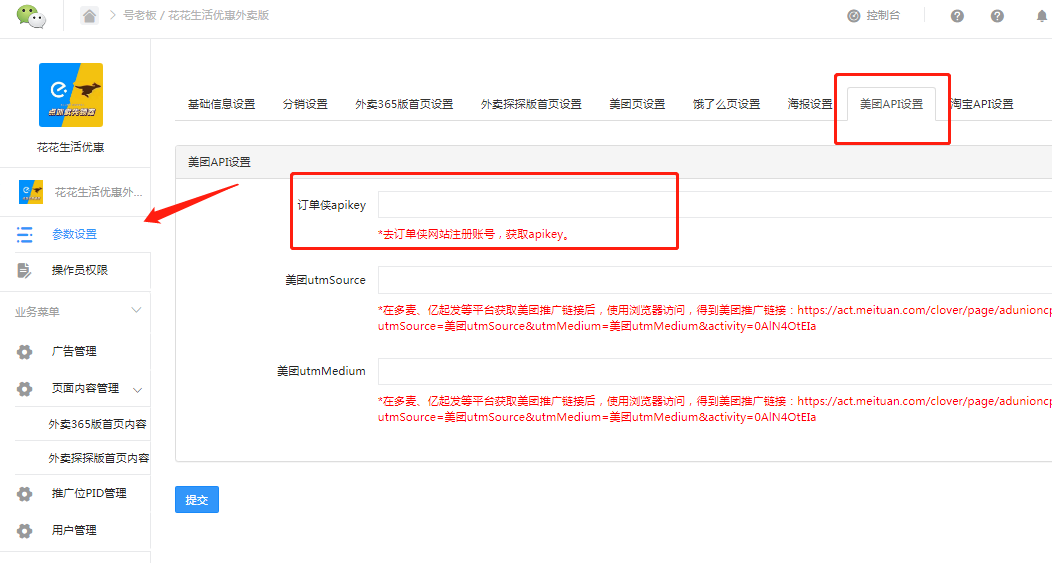Viewport: 1052px width, 563px height.
Task: Click gear icon beside 页面内容管理
Action: point(25,389)
